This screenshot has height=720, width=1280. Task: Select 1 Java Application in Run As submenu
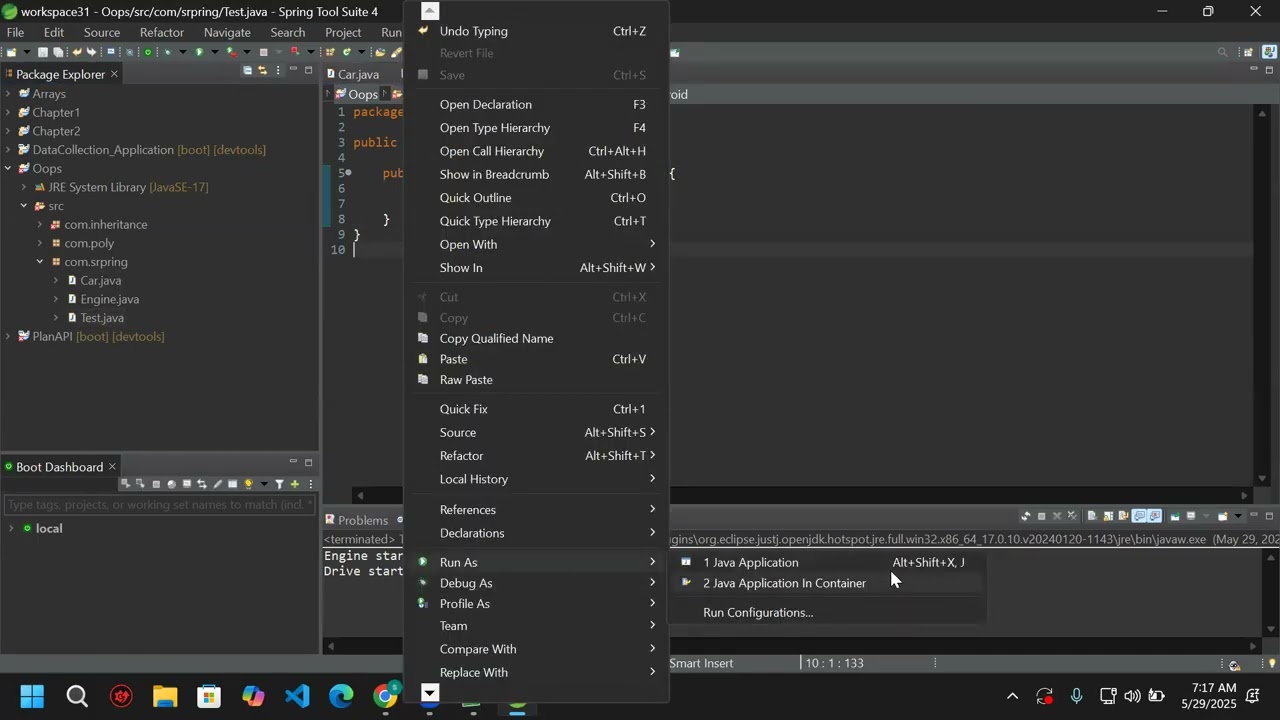pyautogui.click(x=827, y=562)
